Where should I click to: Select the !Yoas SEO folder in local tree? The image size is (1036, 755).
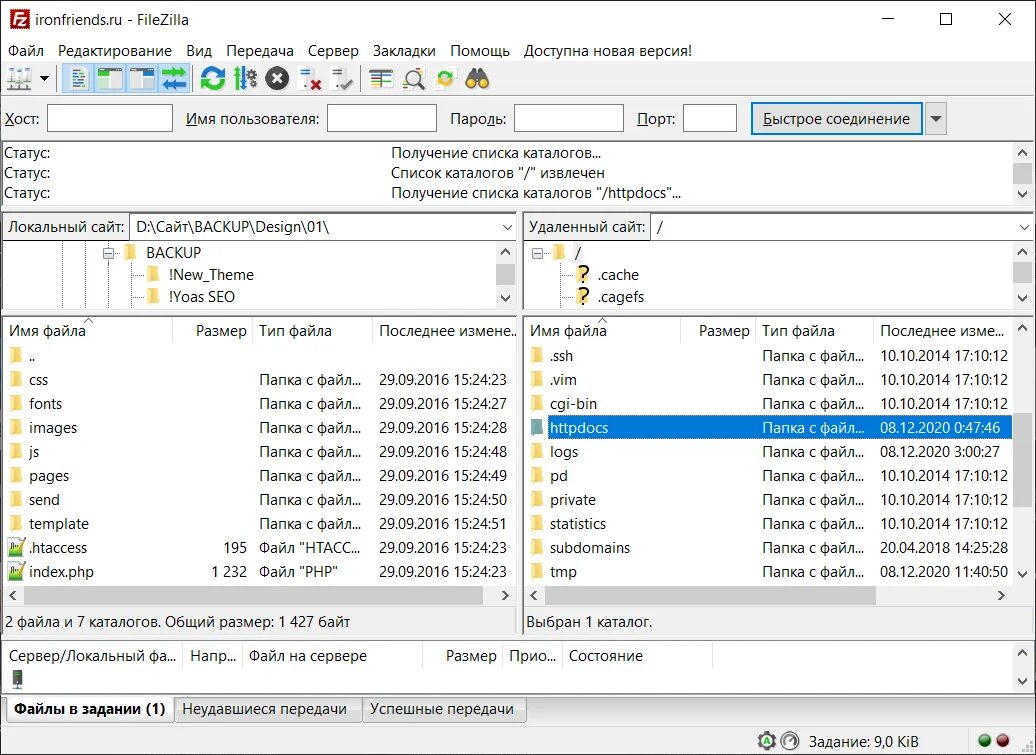tap(202, 297)
